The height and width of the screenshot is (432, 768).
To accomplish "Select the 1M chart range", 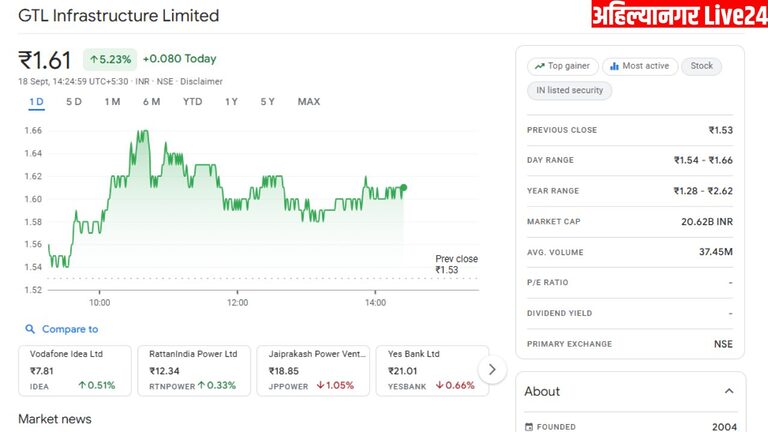I will point(112,102).
